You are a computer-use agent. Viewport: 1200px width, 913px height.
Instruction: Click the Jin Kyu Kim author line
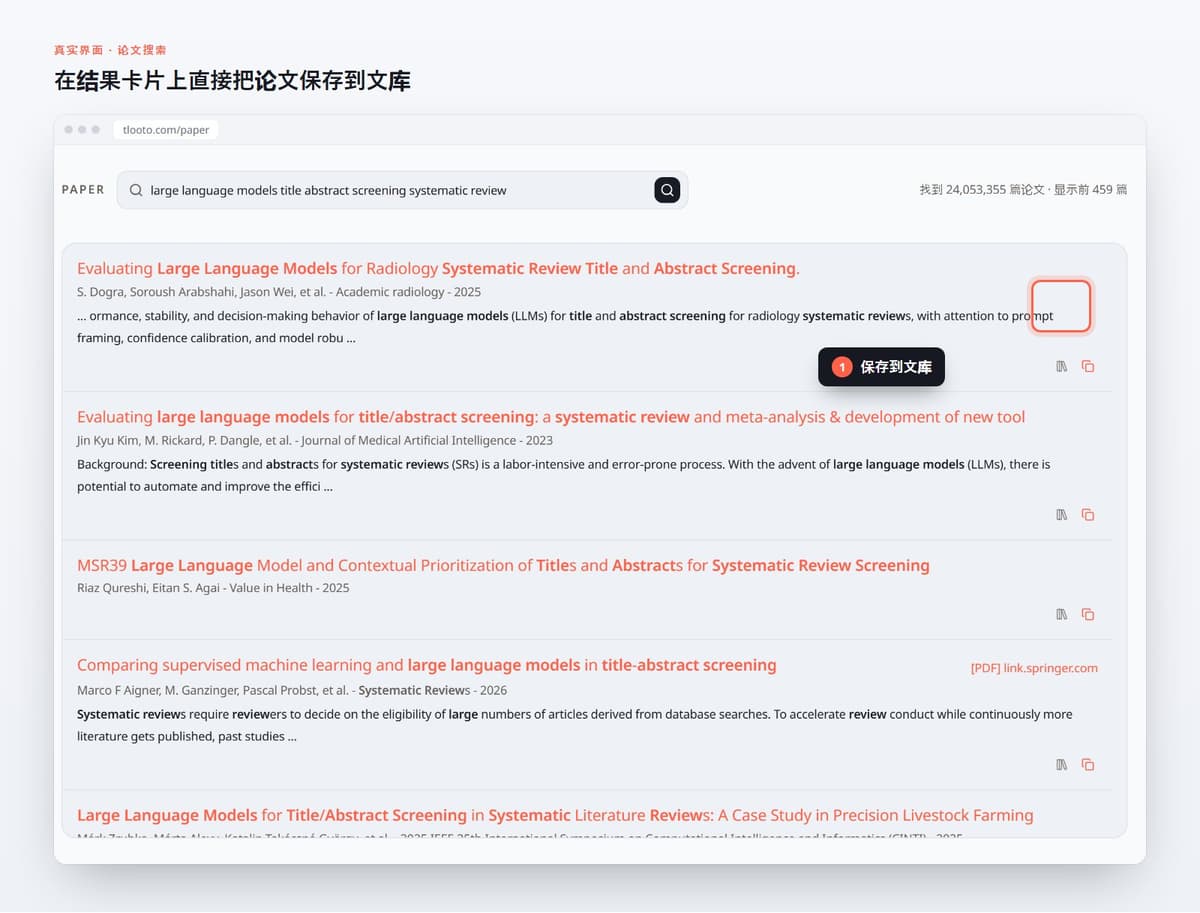pyautogui.click(x=315, y=440)
